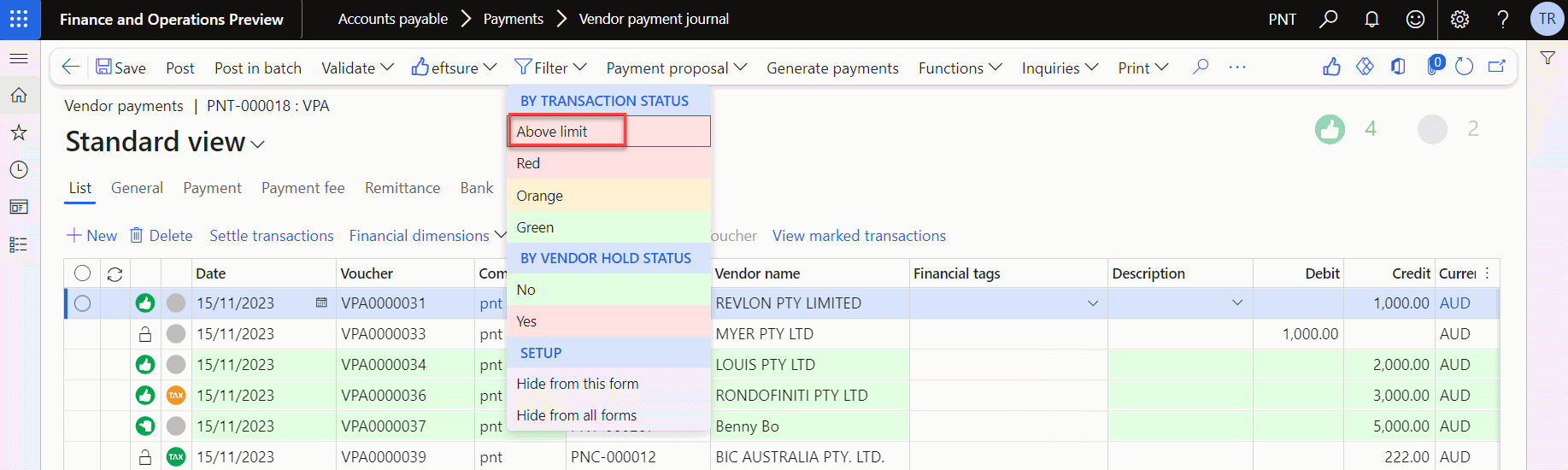Click the calendar icon in the date cell for VPA0000031
1568x470 pixels.
[321, 303]
